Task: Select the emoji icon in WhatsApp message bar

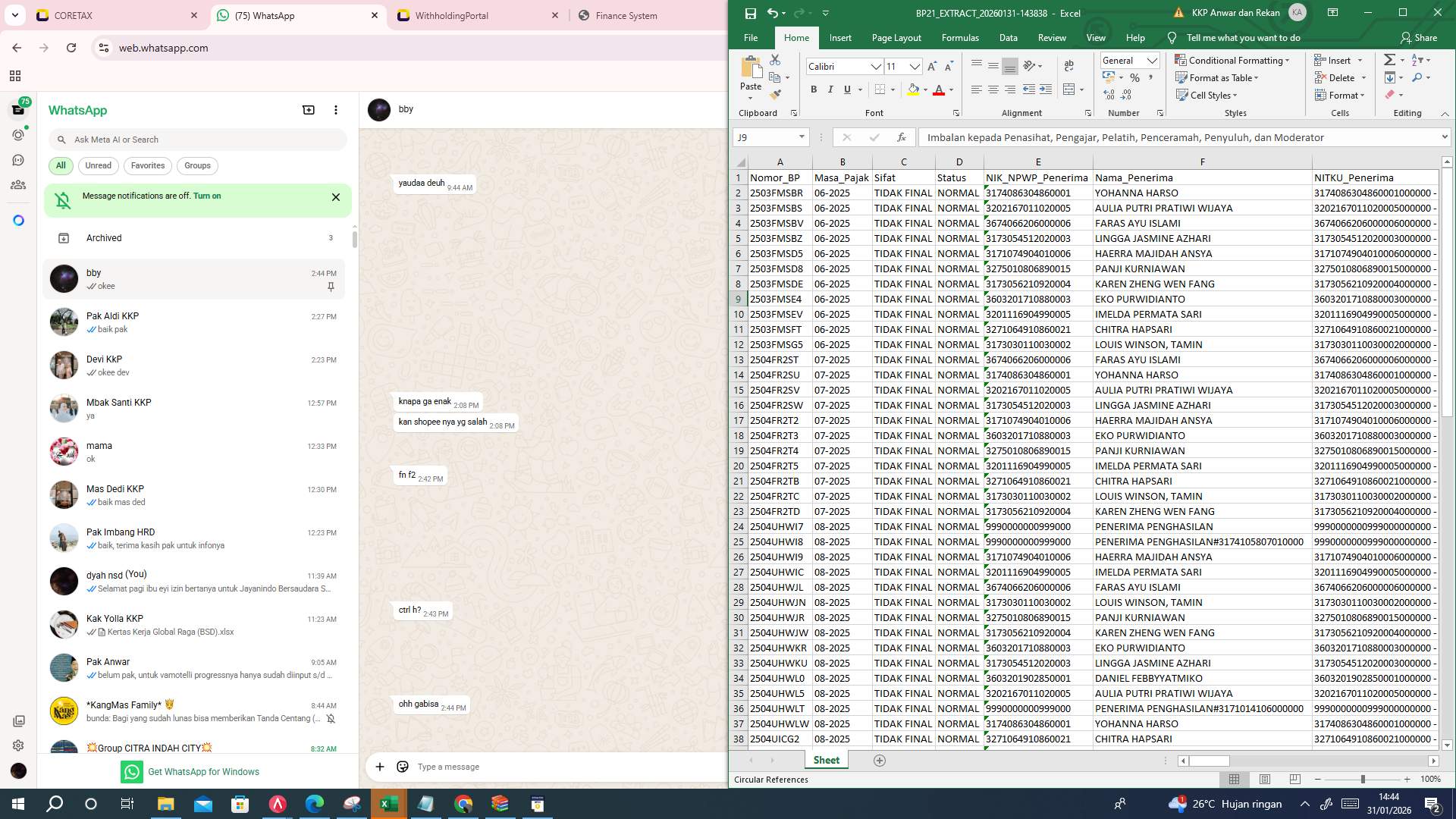Action: (x=403, y=767)
